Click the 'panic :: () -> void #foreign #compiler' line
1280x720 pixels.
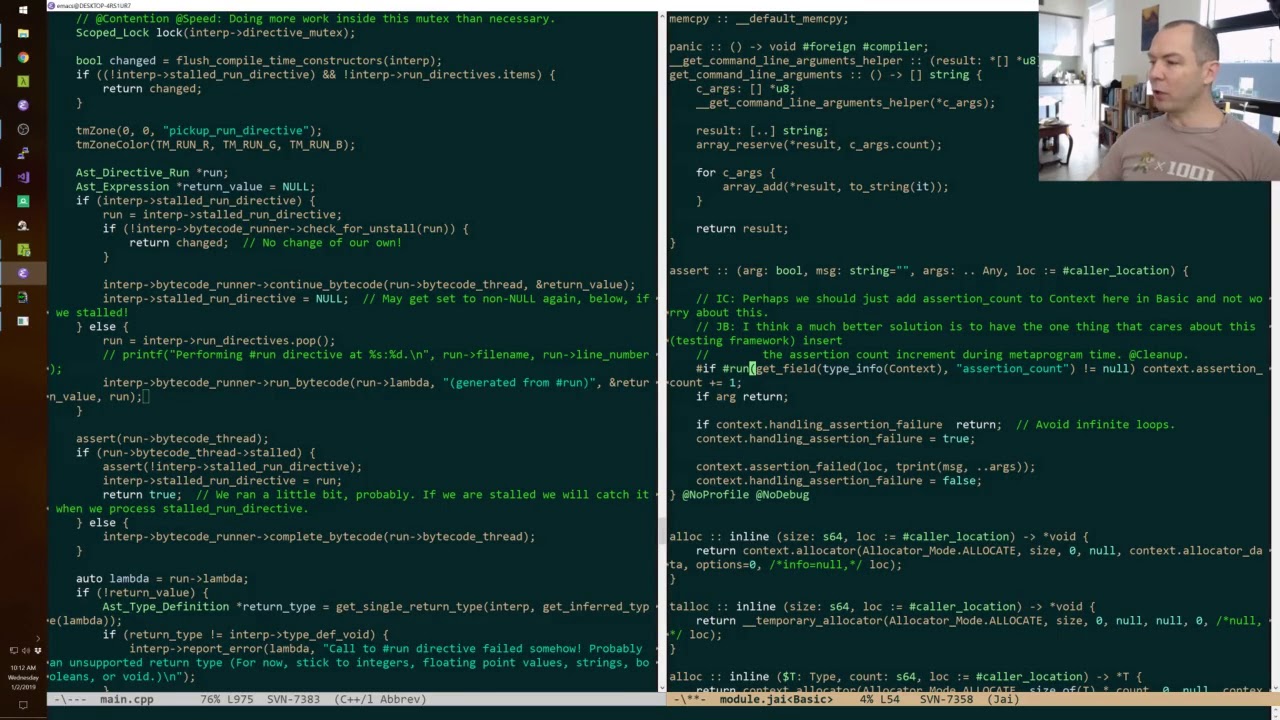799,46
